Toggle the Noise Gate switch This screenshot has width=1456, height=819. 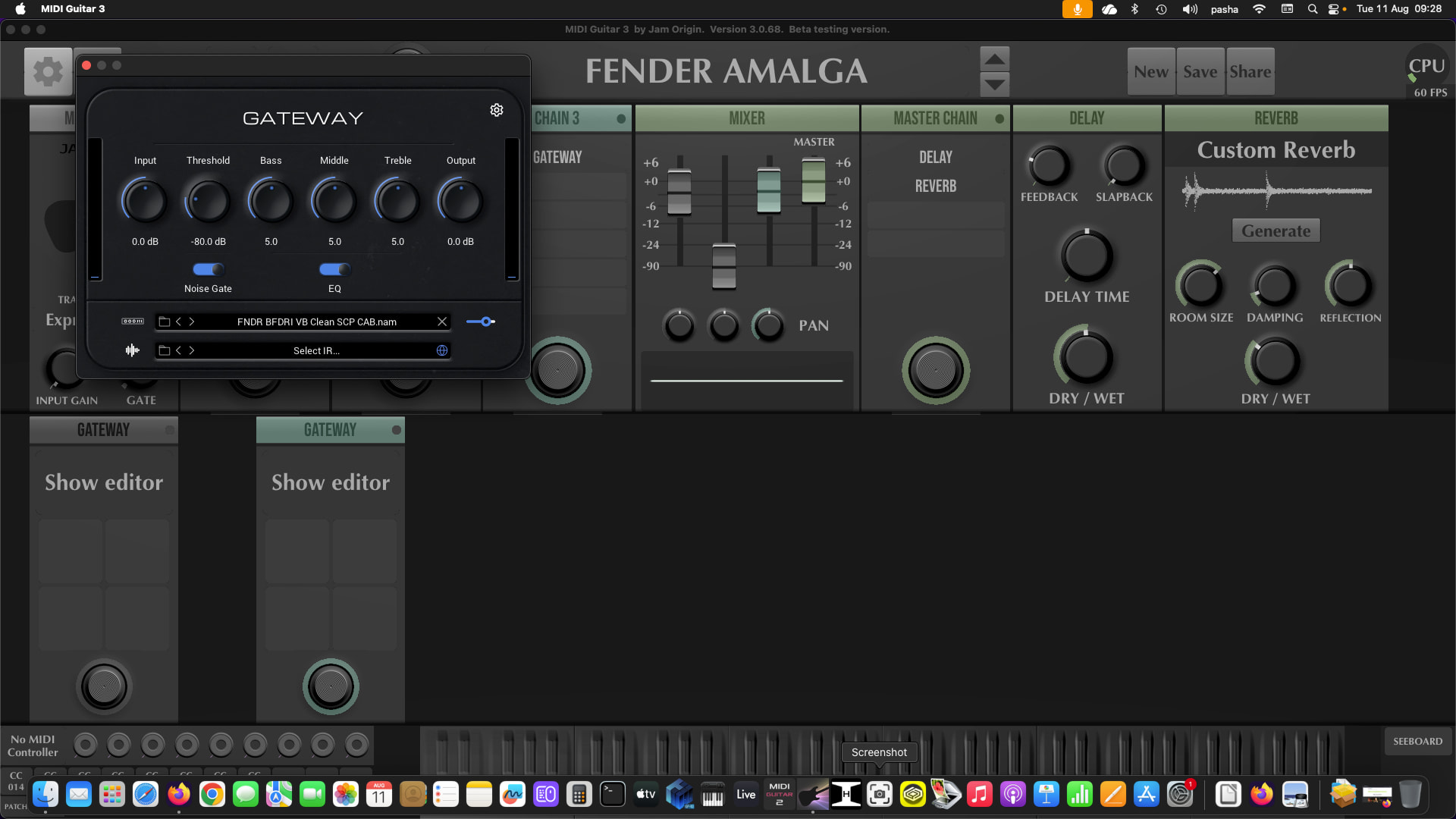click(x=208, y=269)
